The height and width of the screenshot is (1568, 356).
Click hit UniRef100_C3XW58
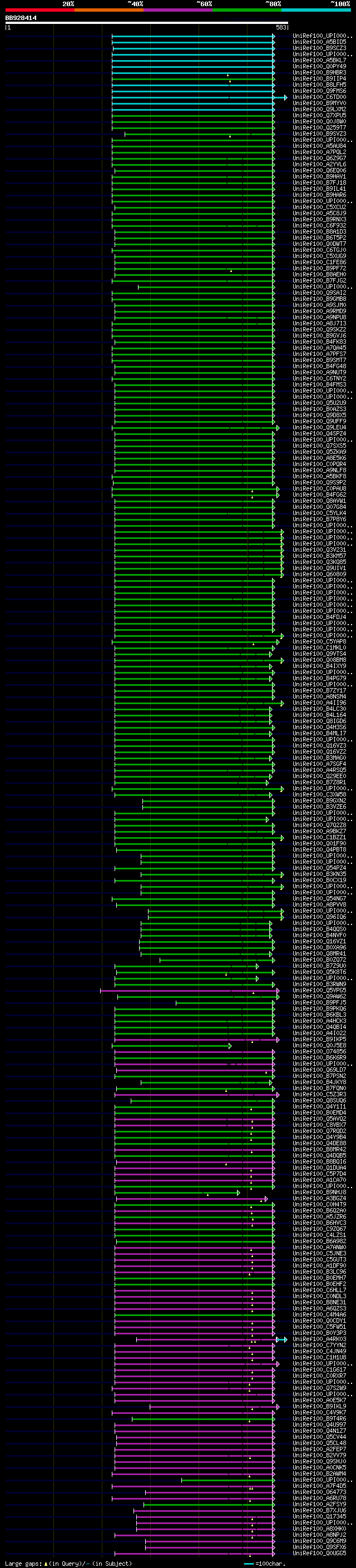[319, 795]
